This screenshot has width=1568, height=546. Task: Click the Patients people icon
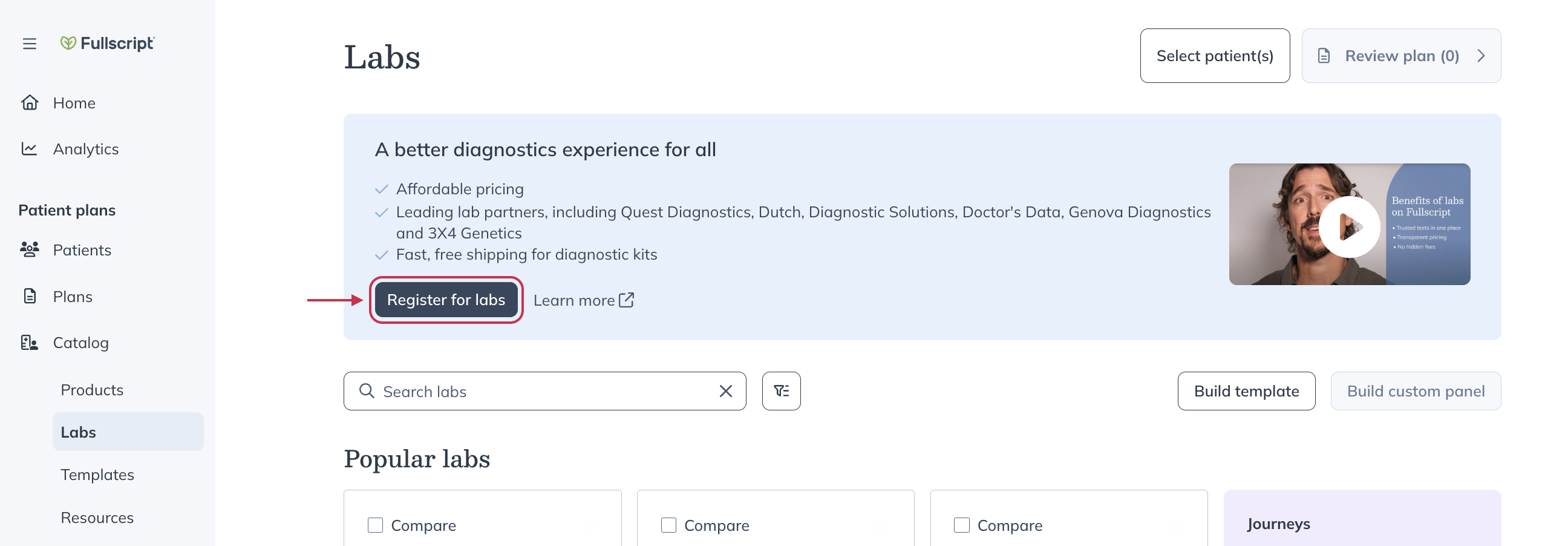(30, 249)
